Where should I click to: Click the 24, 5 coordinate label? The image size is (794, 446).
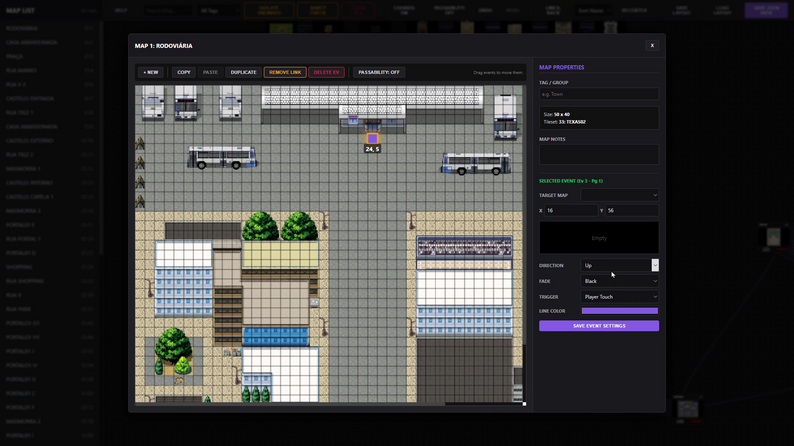pos(372,149)
